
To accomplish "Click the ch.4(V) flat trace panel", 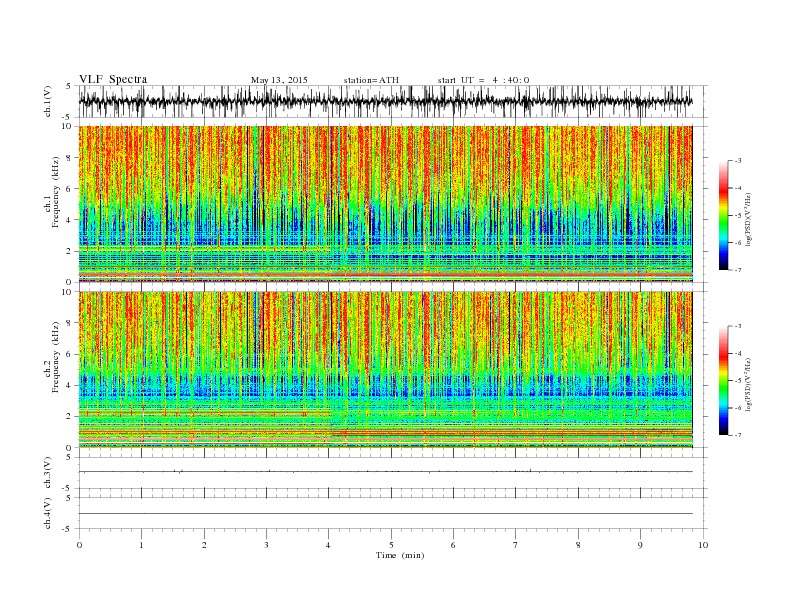I will pyautogui.click(x=393, y=513).
